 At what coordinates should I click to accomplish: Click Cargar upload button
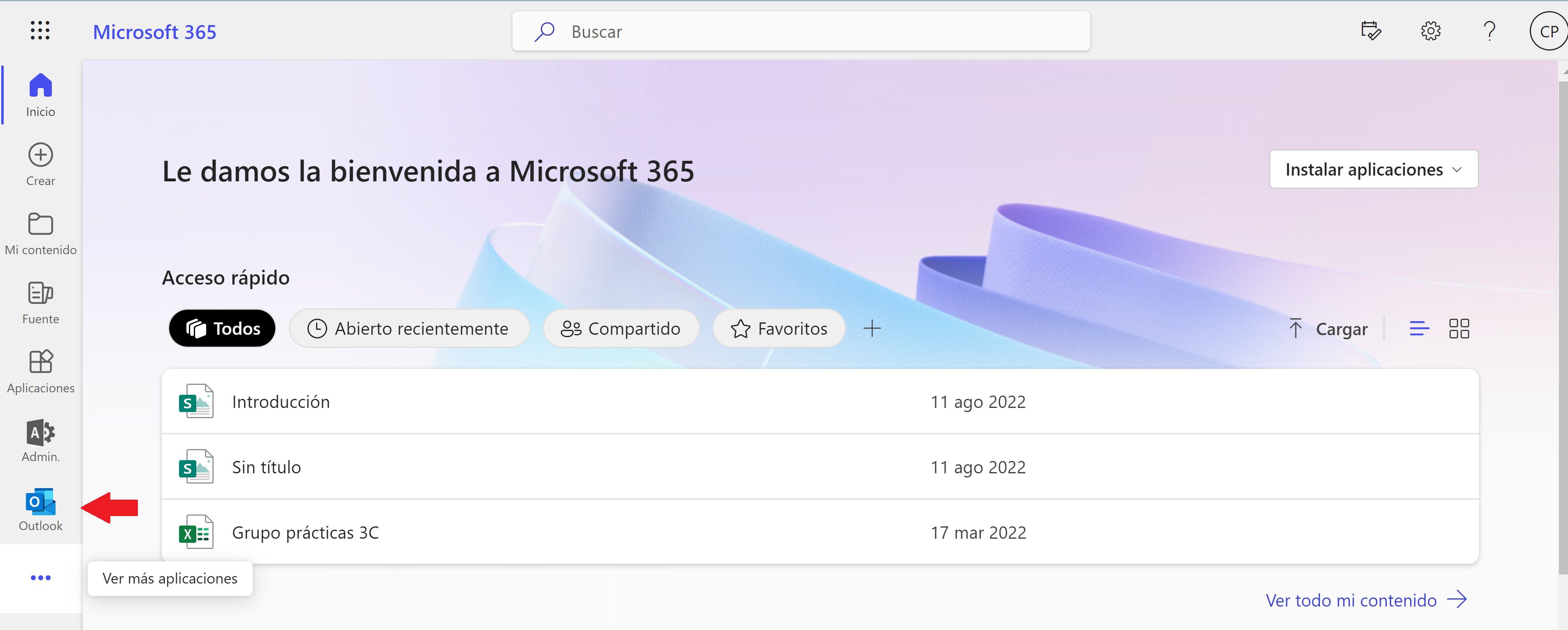click(x=1328, y=329)
